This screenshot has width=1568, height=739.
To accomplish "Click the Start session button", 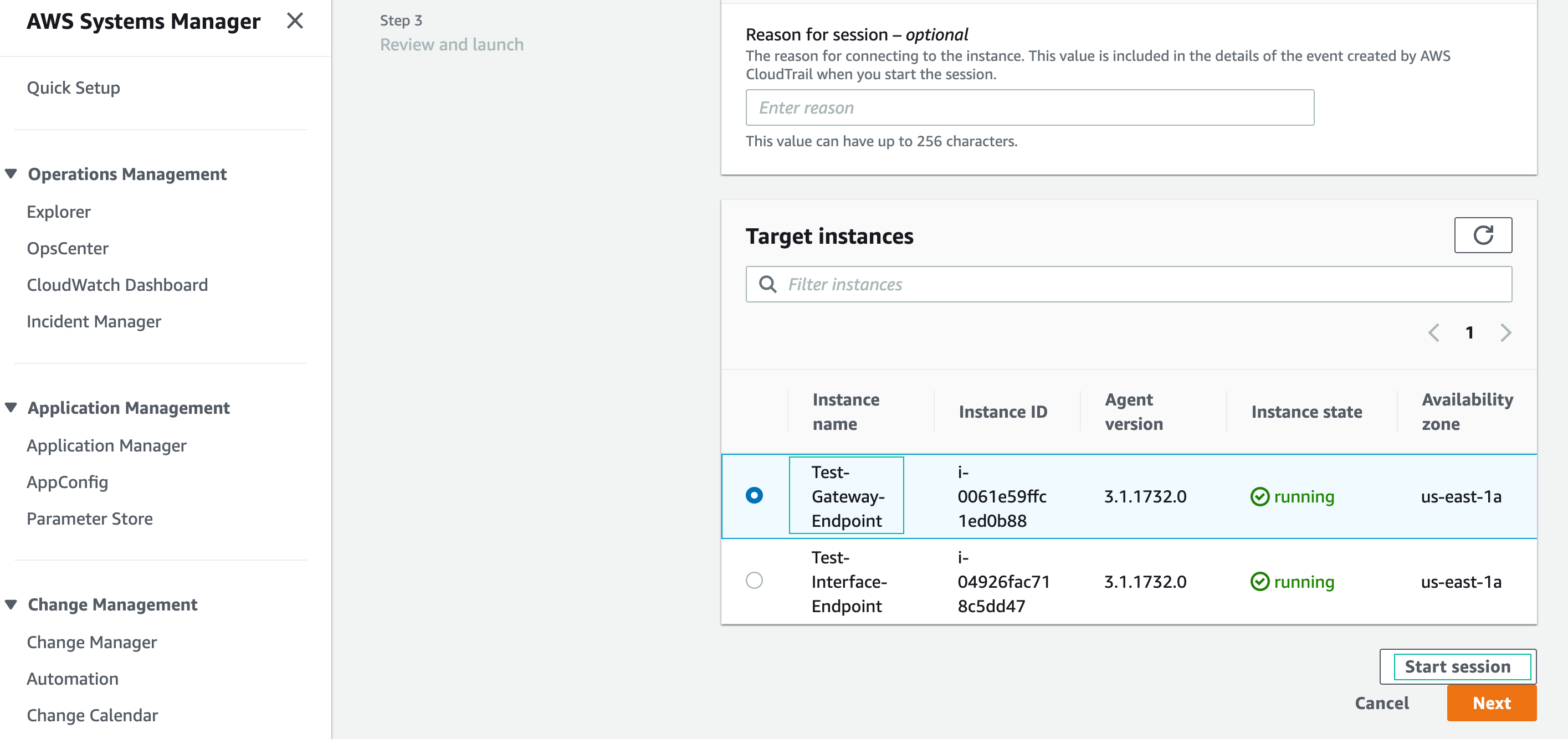I will [x=1457, y=666].
